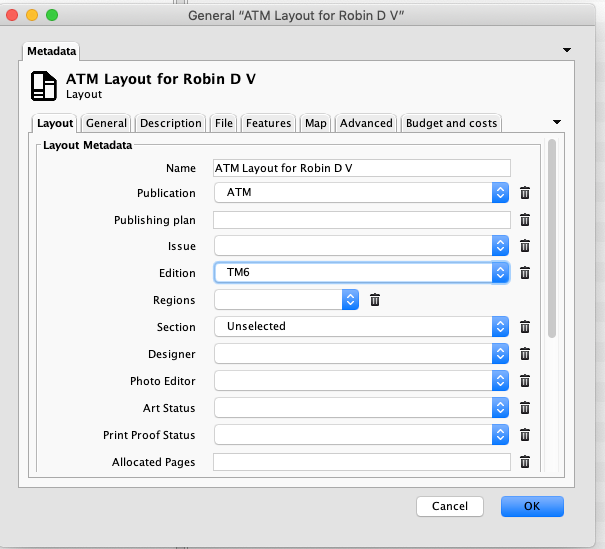Switch to the Advanced tab
Screen dimensions: 605x549
366,123
